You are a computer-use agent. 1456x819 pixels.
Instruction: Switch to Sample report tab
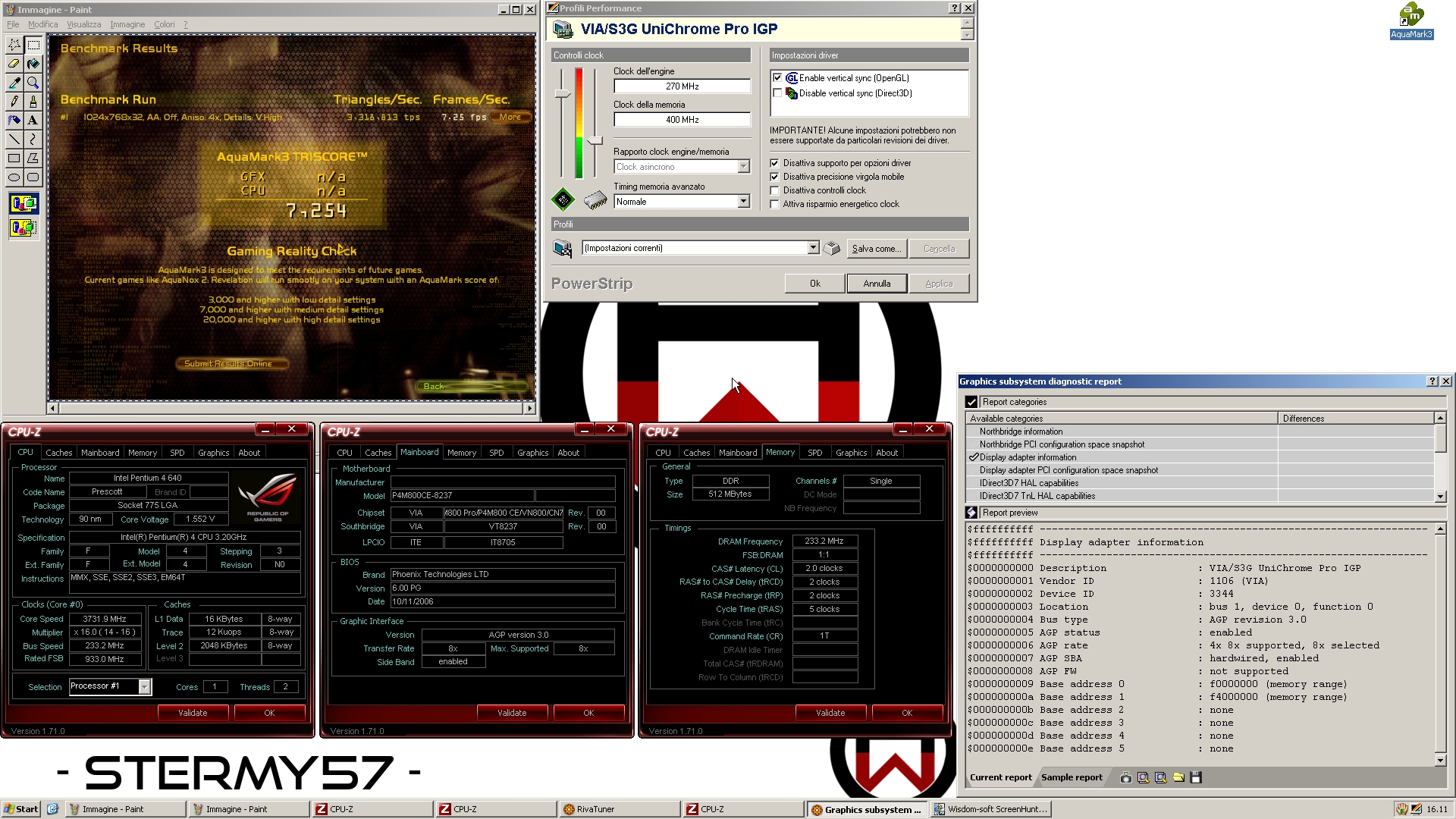(1072, 777)
